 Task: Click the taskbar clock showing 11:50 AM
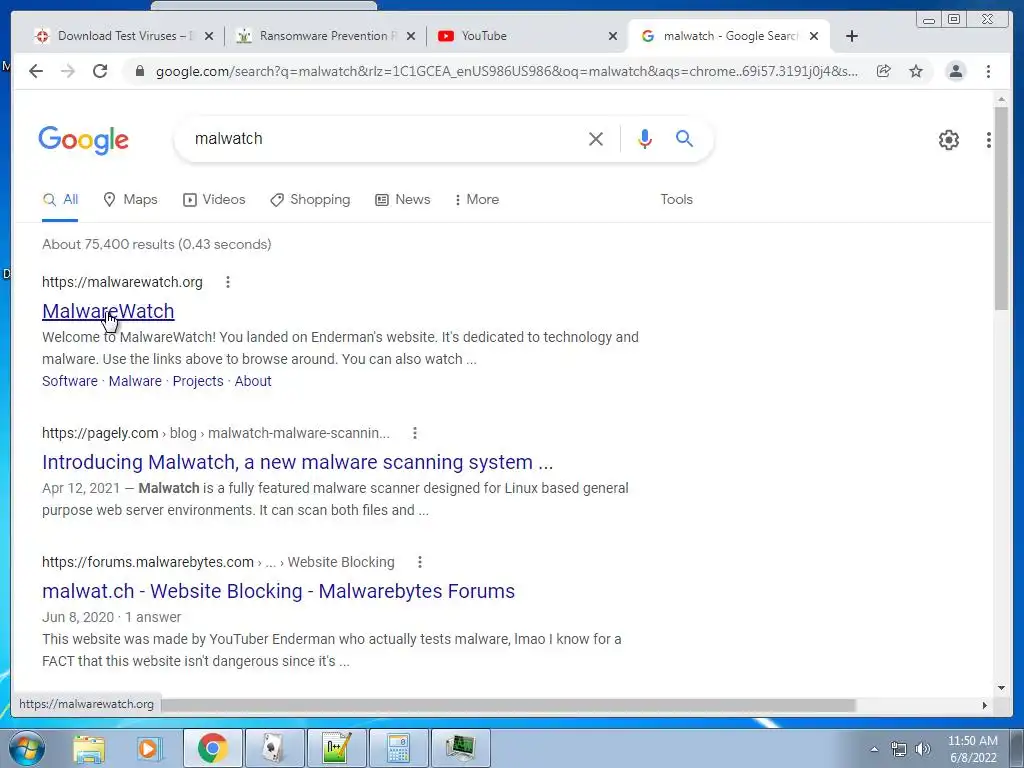point(972,741)
